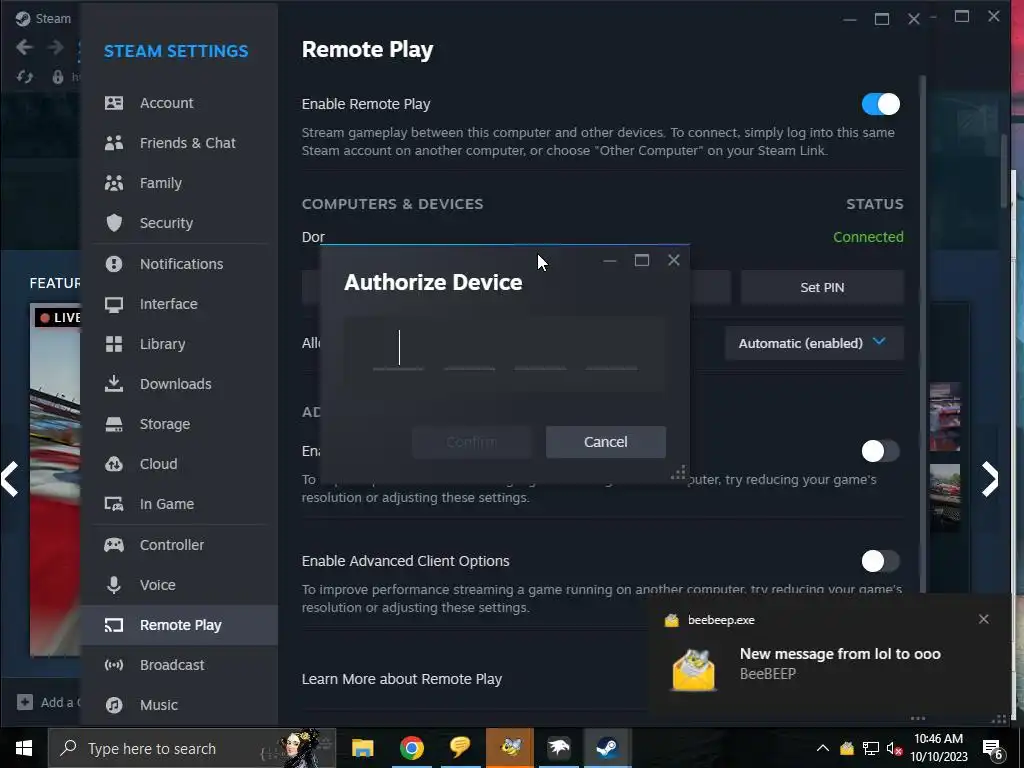Click the settings panel vertical scrollbar
Screen dimensions: 1024x768
coord(923,334)
